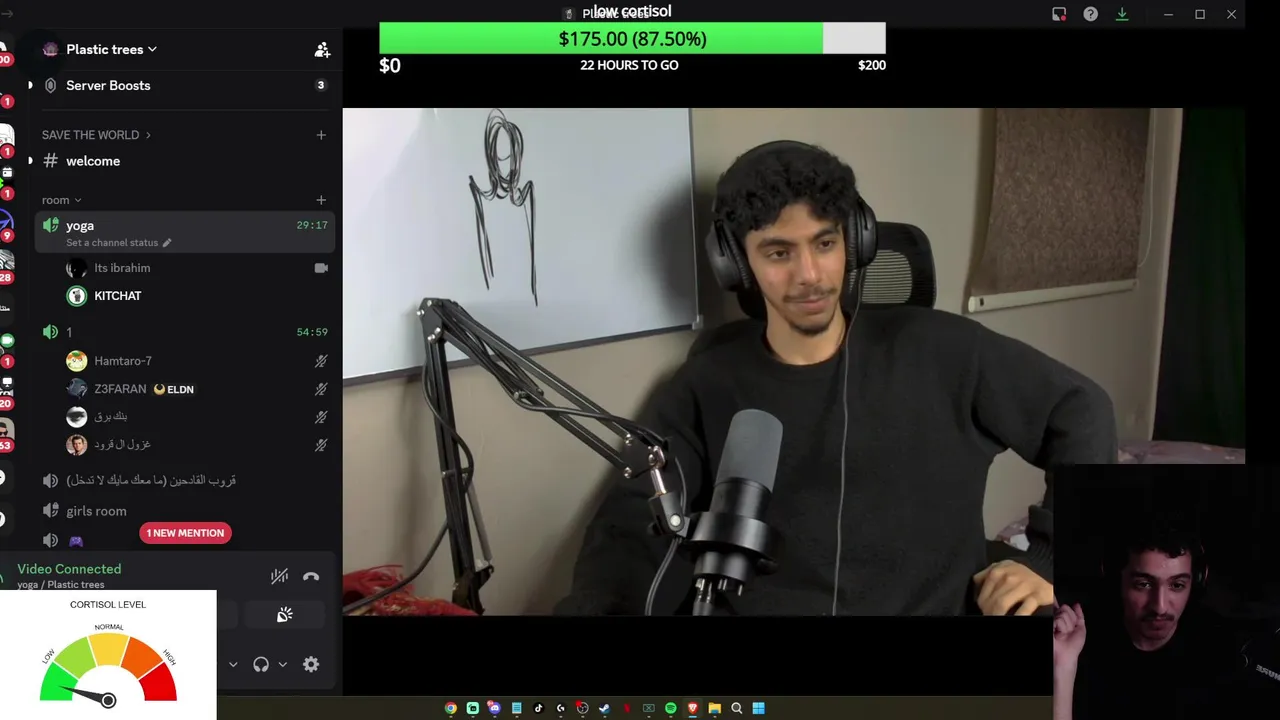Open TikTok from the taskbar

(538, 708)
